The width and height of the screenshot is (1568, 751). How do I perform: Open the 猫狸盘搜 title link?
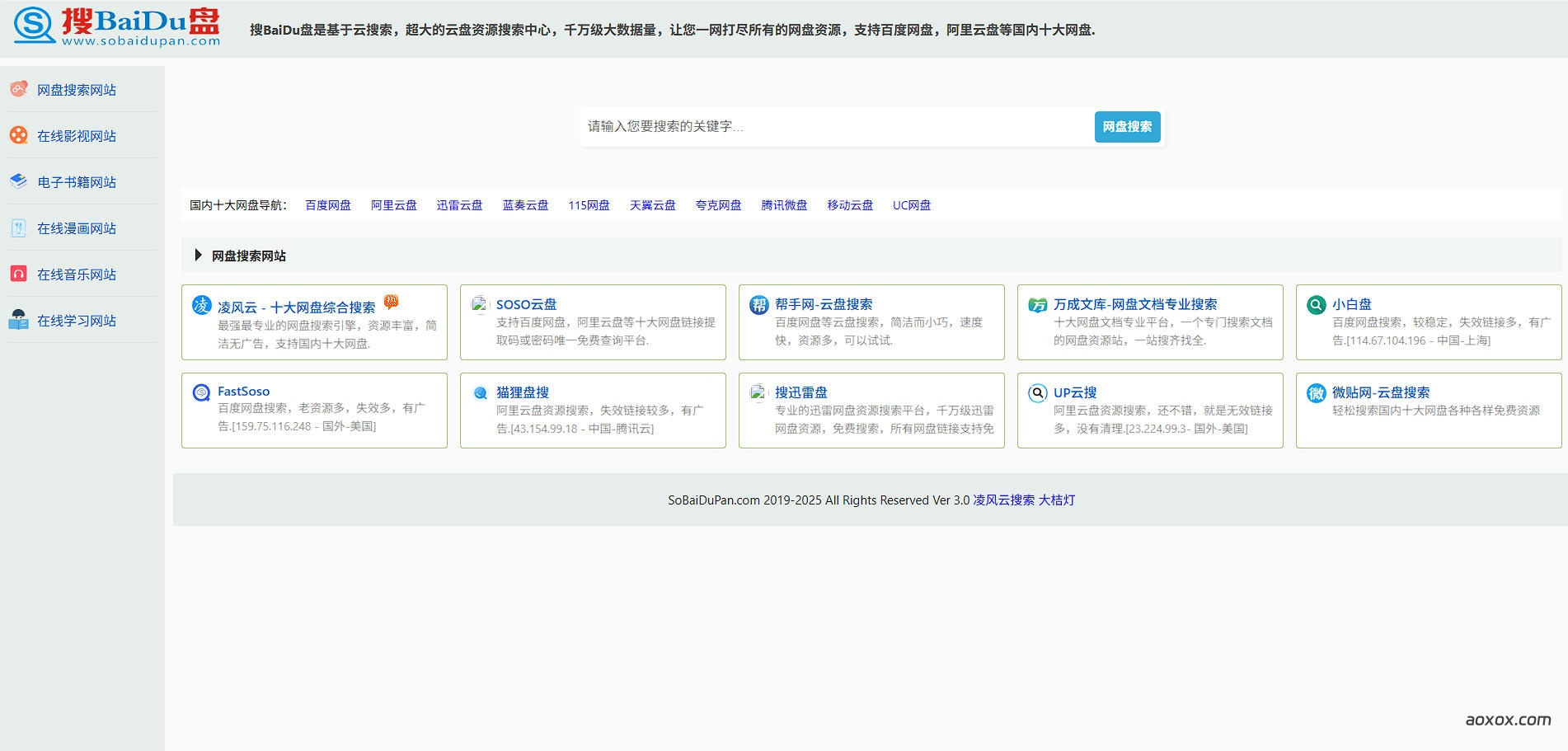523,392
